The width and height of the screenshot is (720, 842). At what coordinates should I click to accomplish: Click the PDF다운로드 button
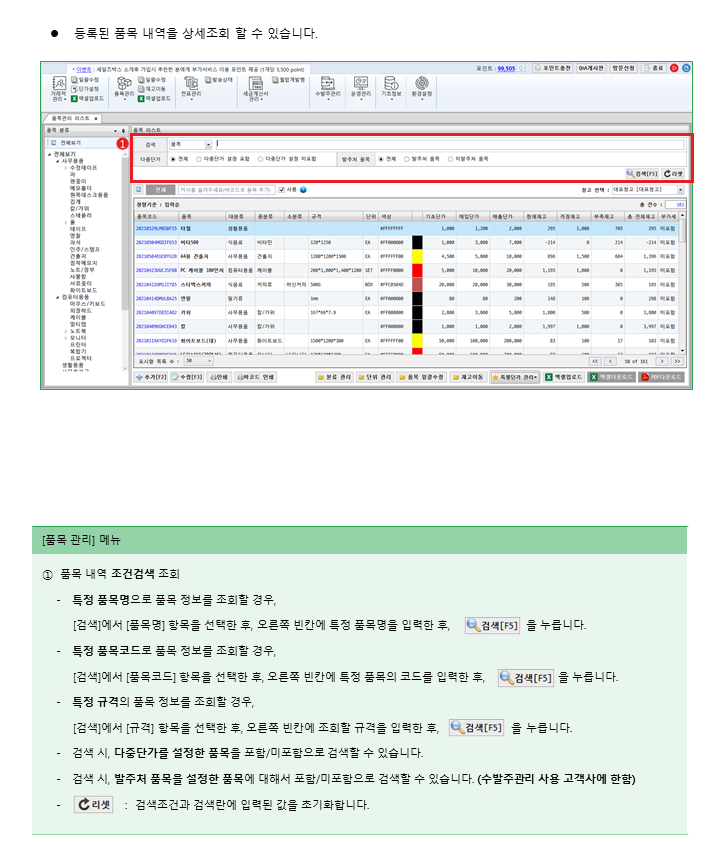coord(661,377)
